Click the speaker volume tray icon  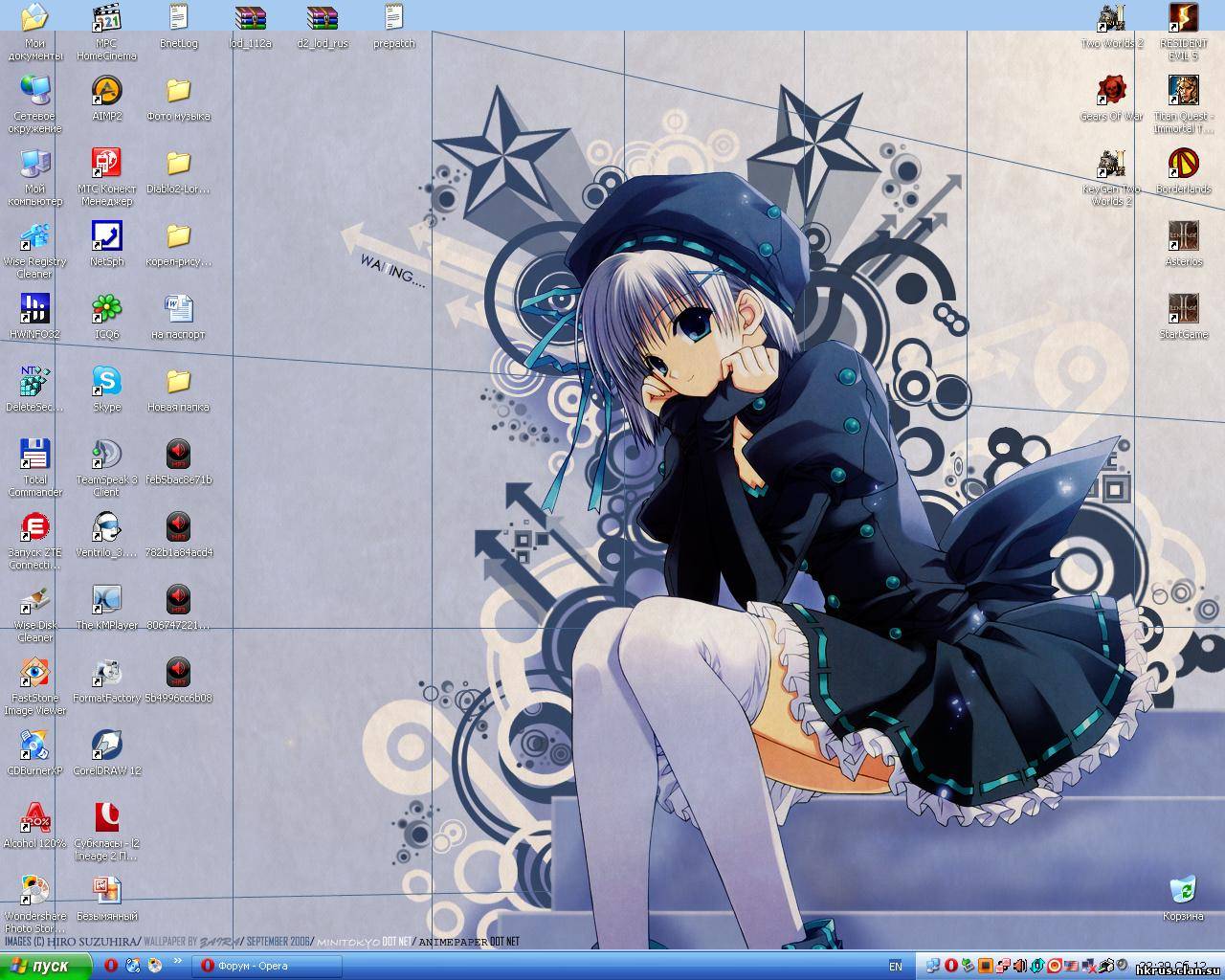(1020, 966)
